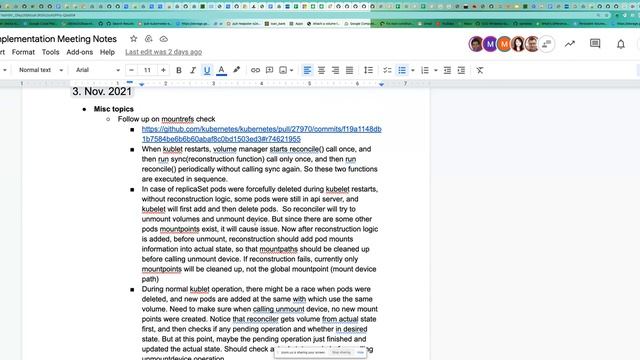640x360 pixels.
Task: Increase font size with the plus button
Action: [x=163, y=70]
